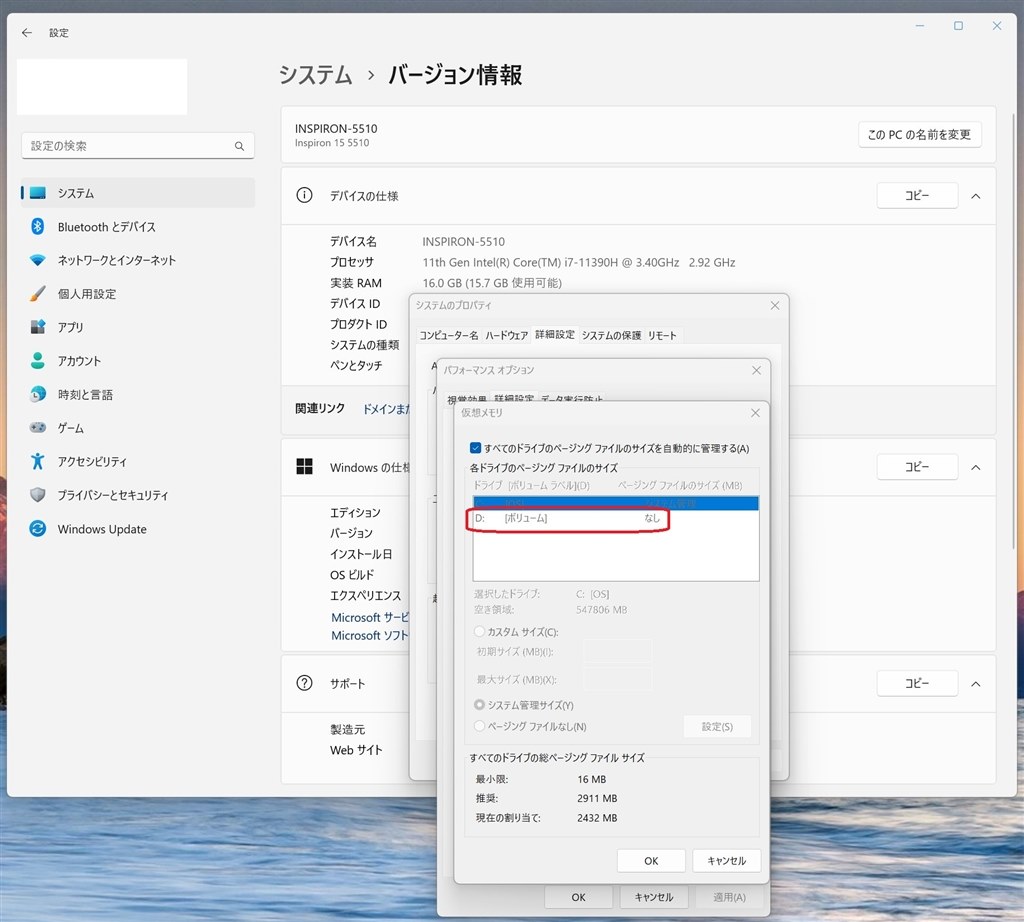Click この PC の名前を変更 button
This screenshot has height=922, width=1024.
click(920, 135)
